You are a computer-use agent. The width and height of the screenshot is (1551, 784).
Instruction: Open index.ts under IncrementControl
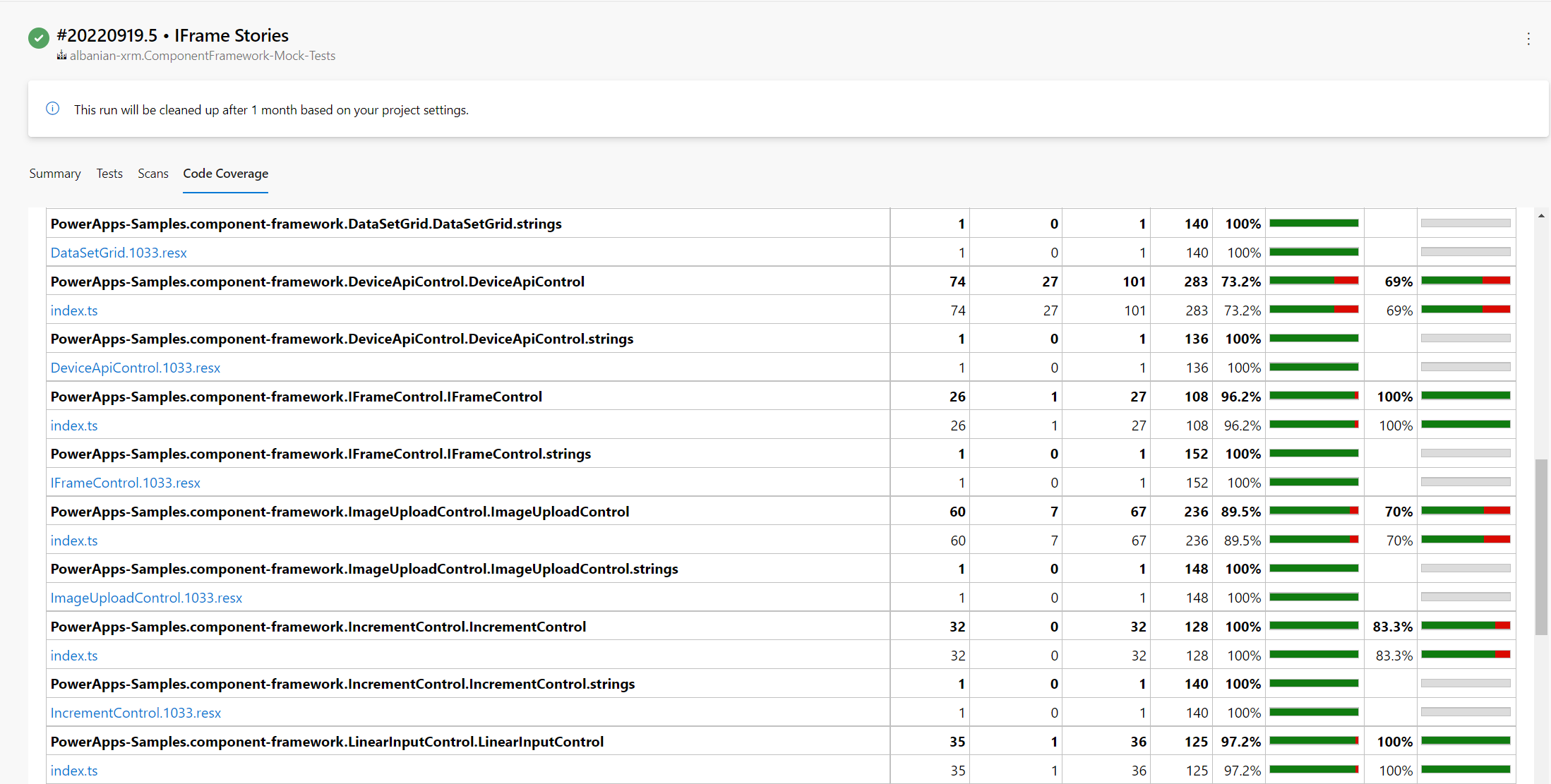tap(74, 656)
